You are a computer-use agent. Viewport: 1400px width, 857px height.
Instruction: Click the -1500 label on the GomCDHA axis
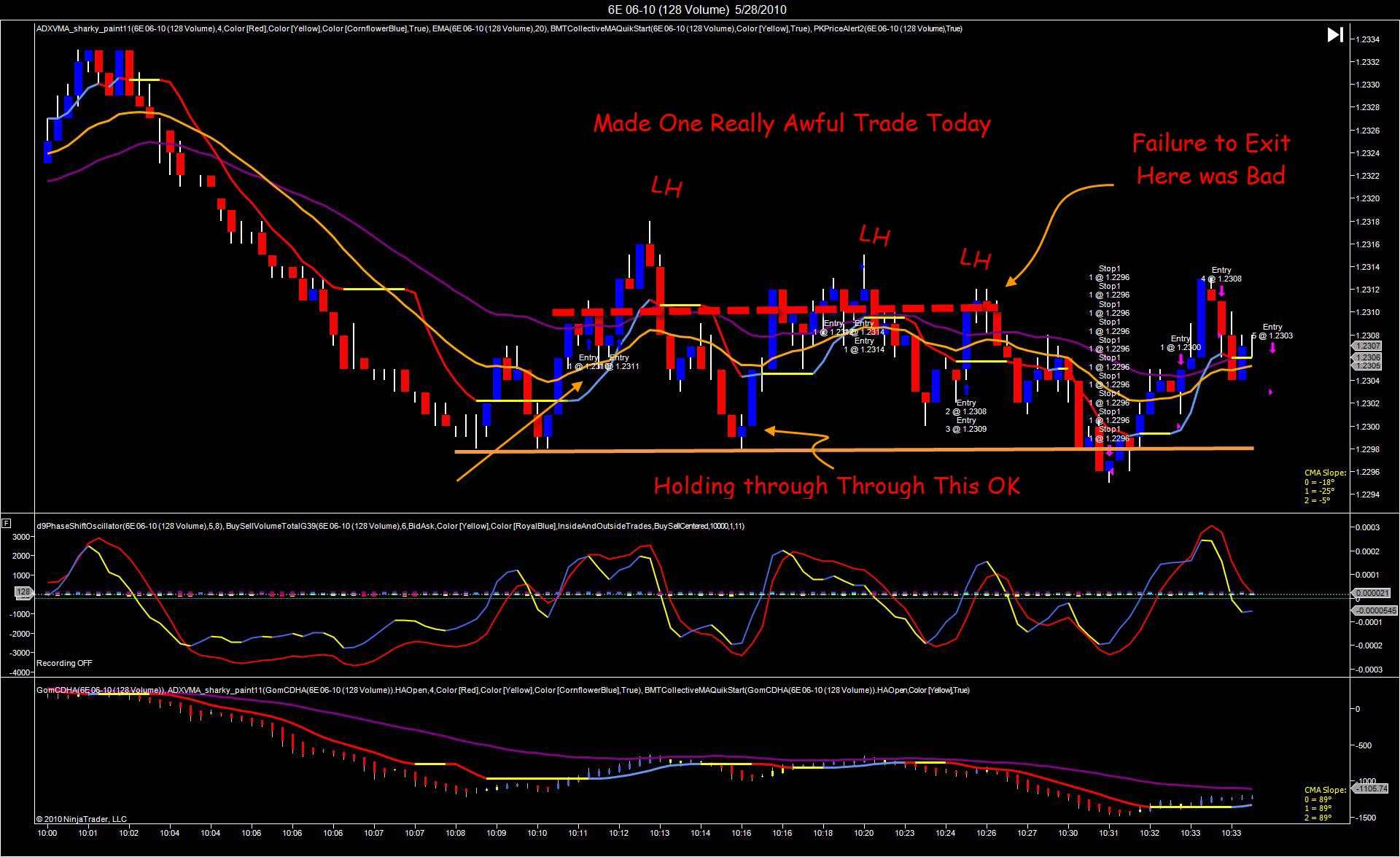coord(1366,818)
